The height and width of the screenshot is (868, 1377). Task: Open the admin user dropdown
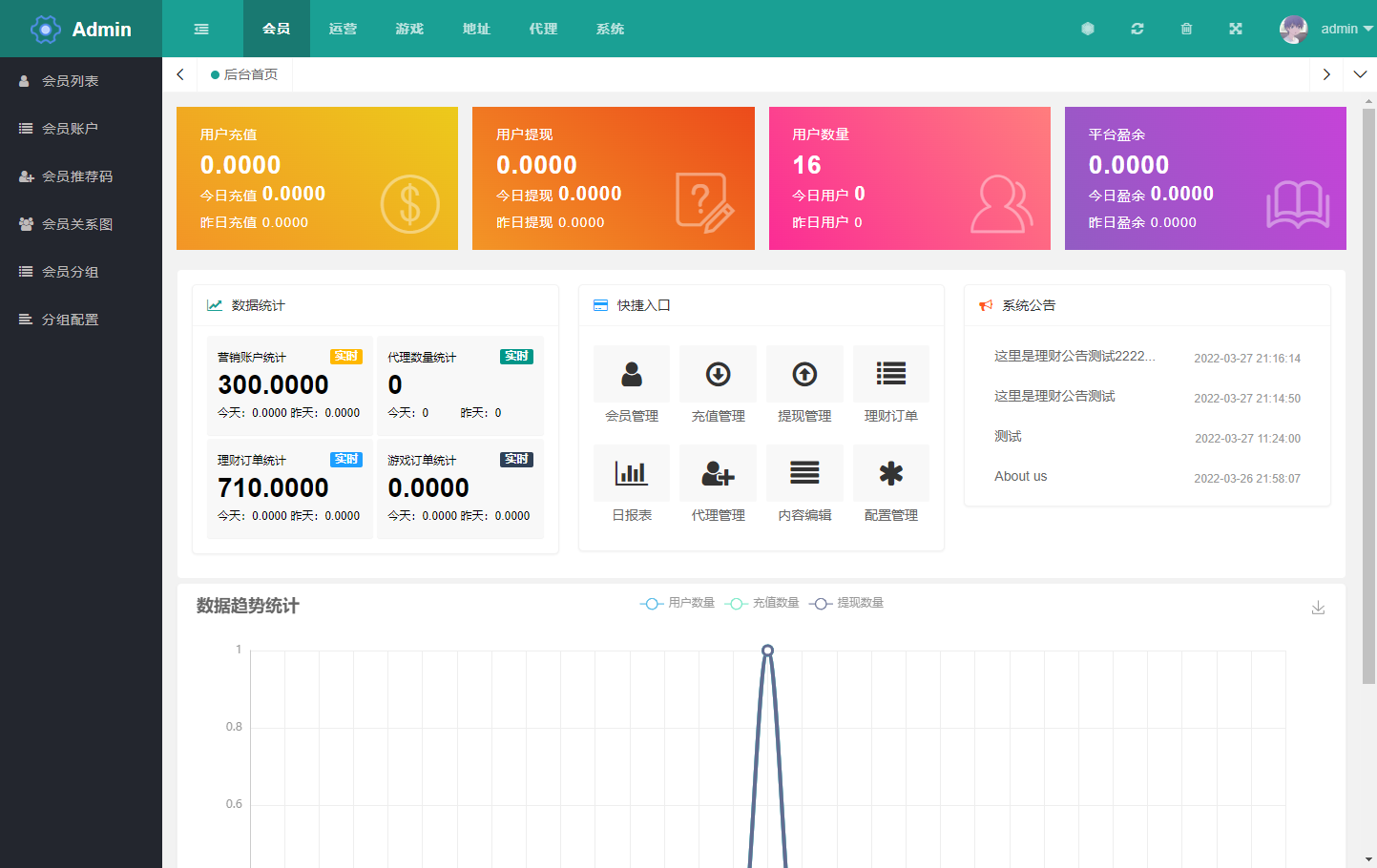pyautogui.click(x=1346, y=29)
